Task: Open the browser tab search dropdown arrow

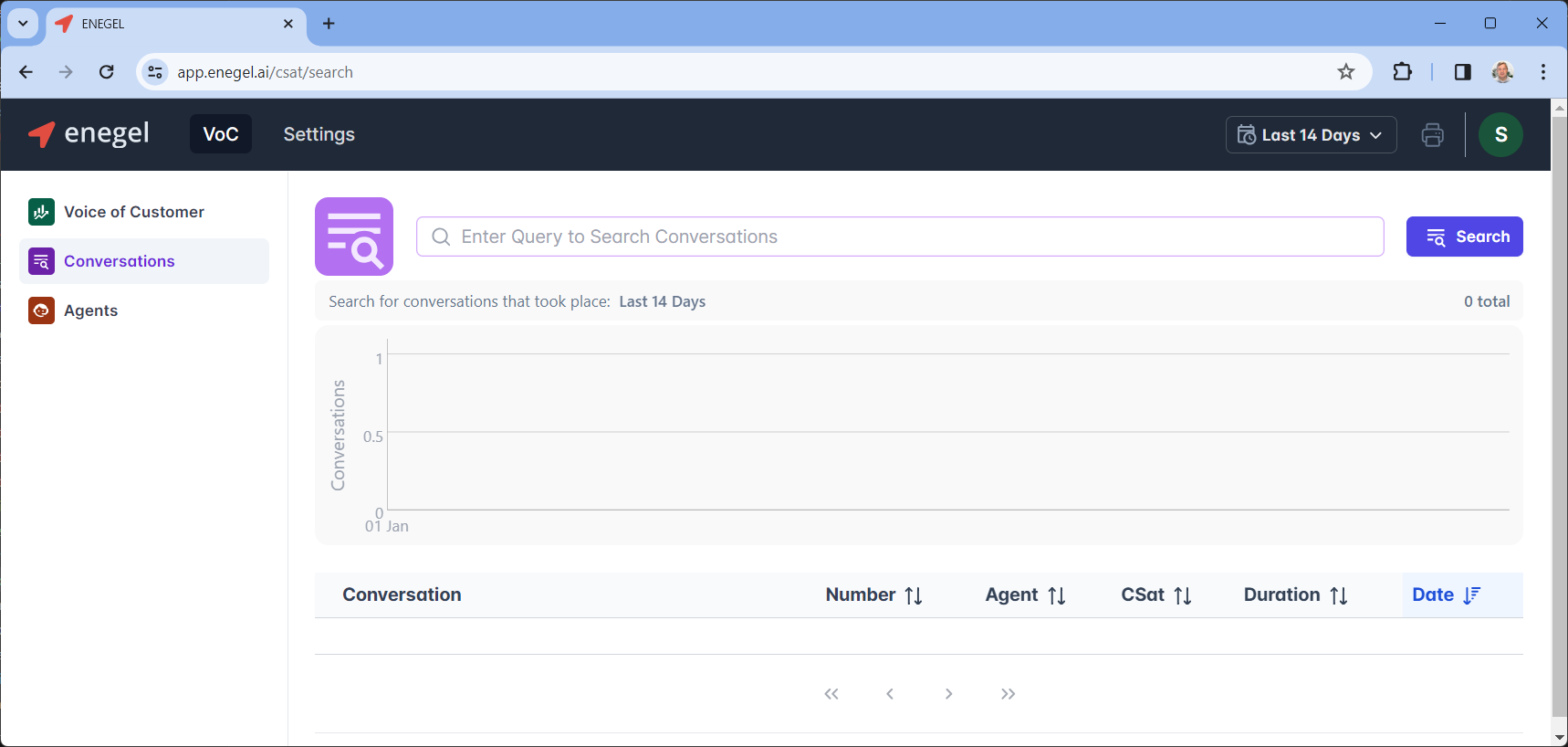Action: (x=23, y=24)
